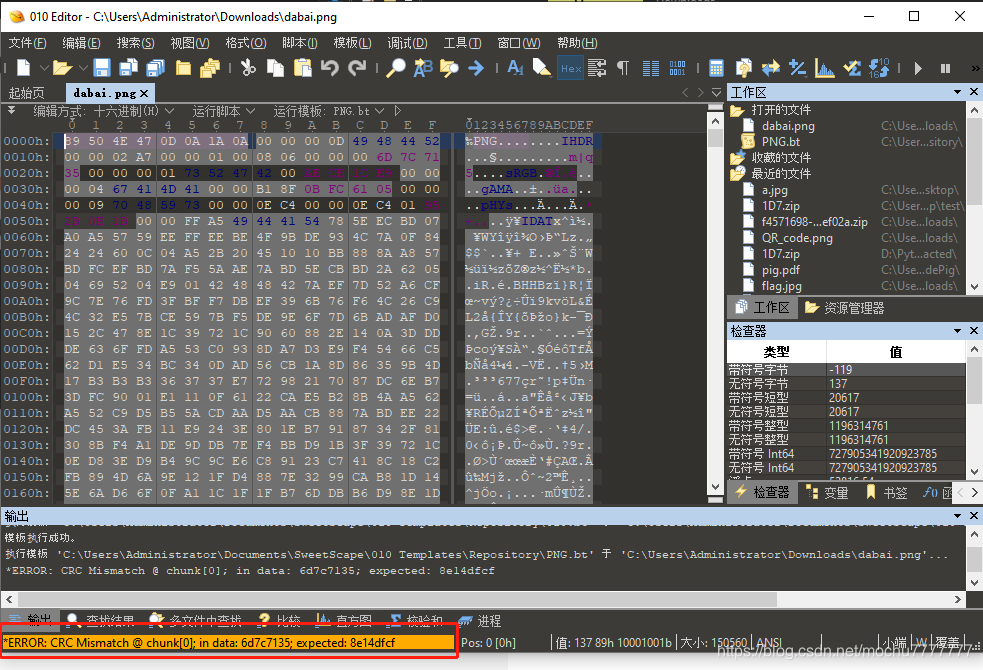
Task: Save the file with the floppy disk icon
Action: 102,68
